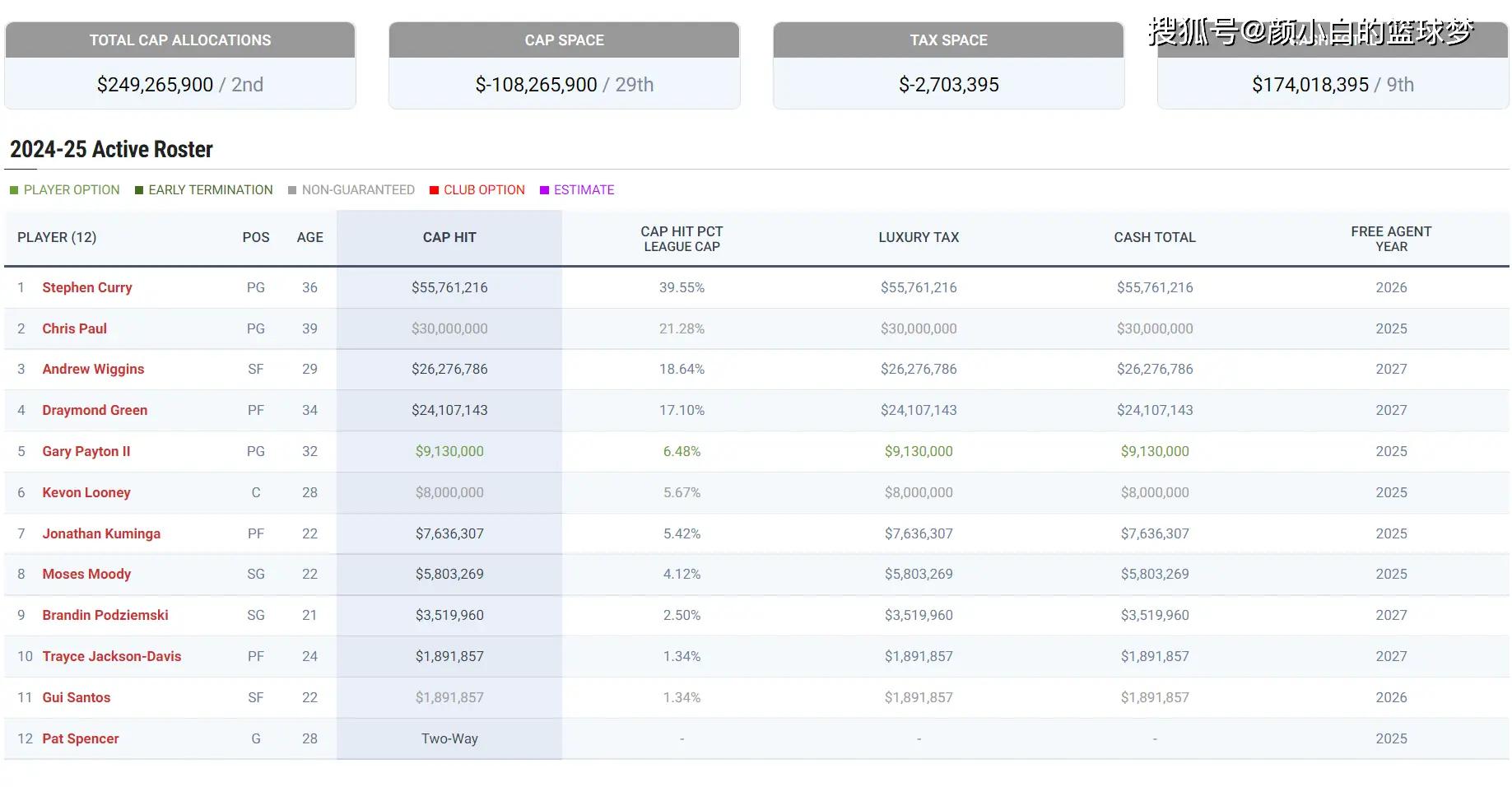Open Chris Paul's player link
This screenshot has width=1512, height=787.
[x=74, y=328]
